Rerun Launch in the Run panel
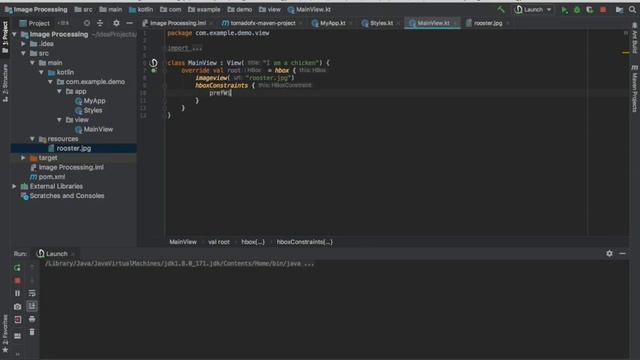This screenshot has width=640, height=360. click(x=17, y=268)
